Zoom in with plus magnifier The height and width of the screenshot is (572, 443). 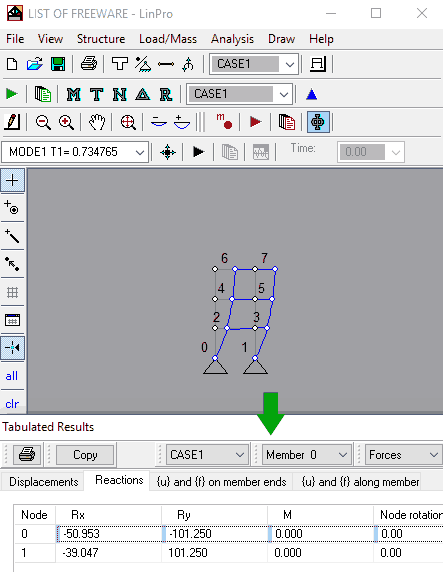pos(66,122)
